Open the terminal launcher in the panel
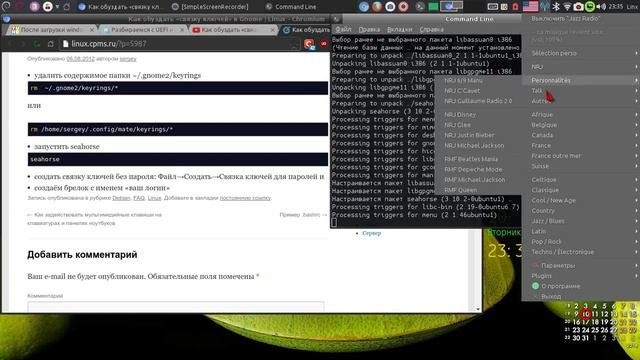This screenshot has width=640, height=360. point(419,7)
